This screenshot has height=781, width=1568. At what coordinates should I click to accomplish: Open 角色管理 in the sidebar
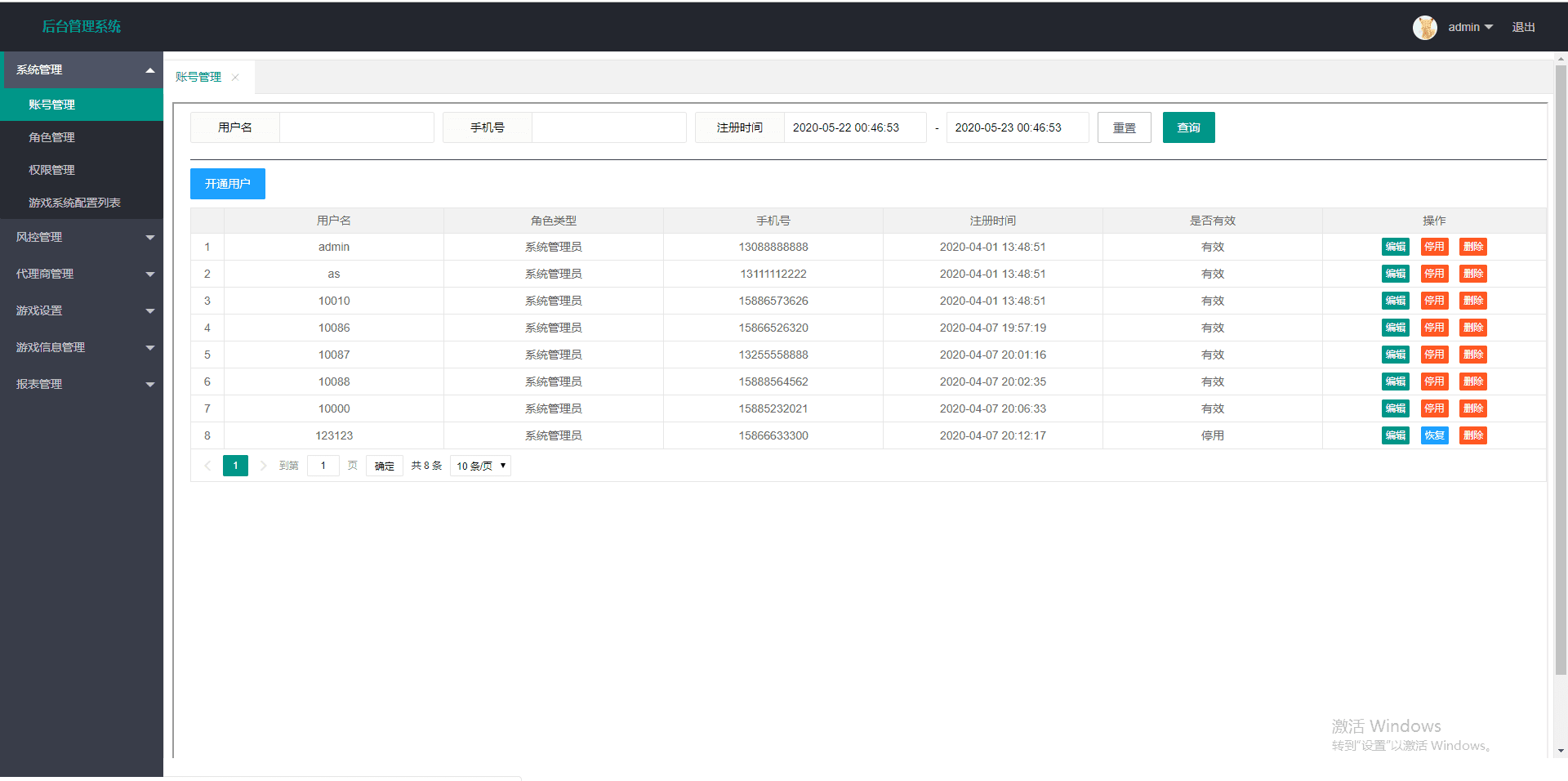[x=52, y=137]
